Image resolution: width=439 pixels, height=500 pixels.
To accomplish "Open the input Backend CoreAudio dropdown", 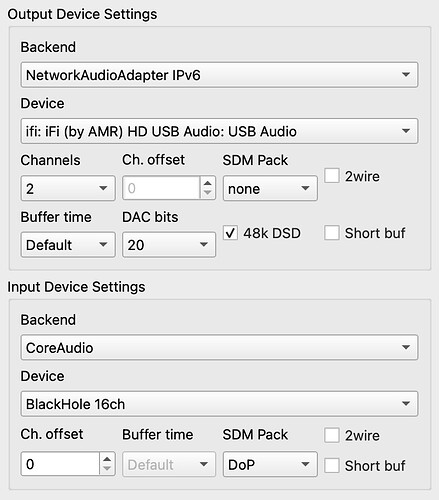I will (219, 347).
